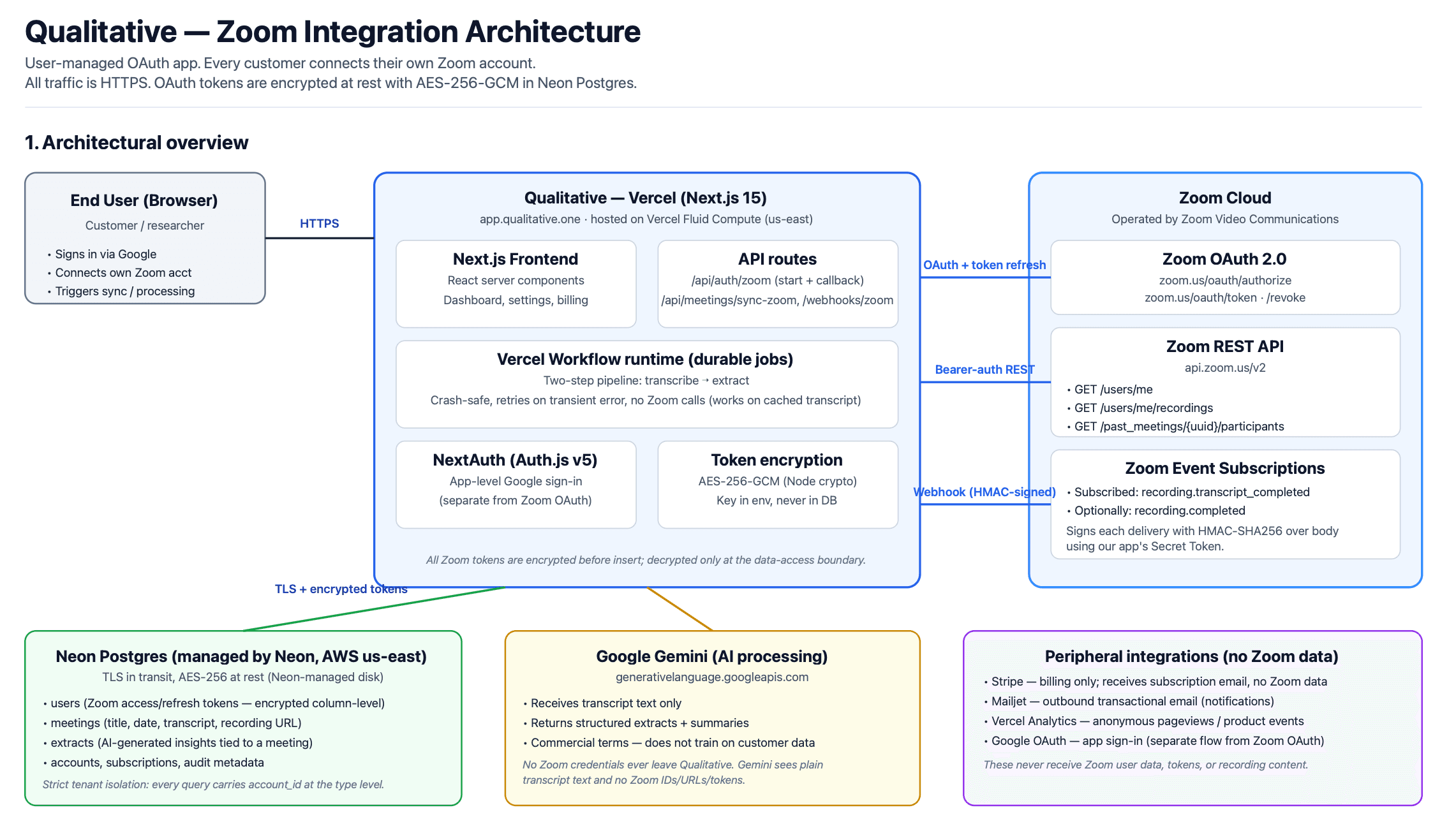Click the "Bearer-auth REST" connector label
The image size is (1456, 824).
click(984, 369)
